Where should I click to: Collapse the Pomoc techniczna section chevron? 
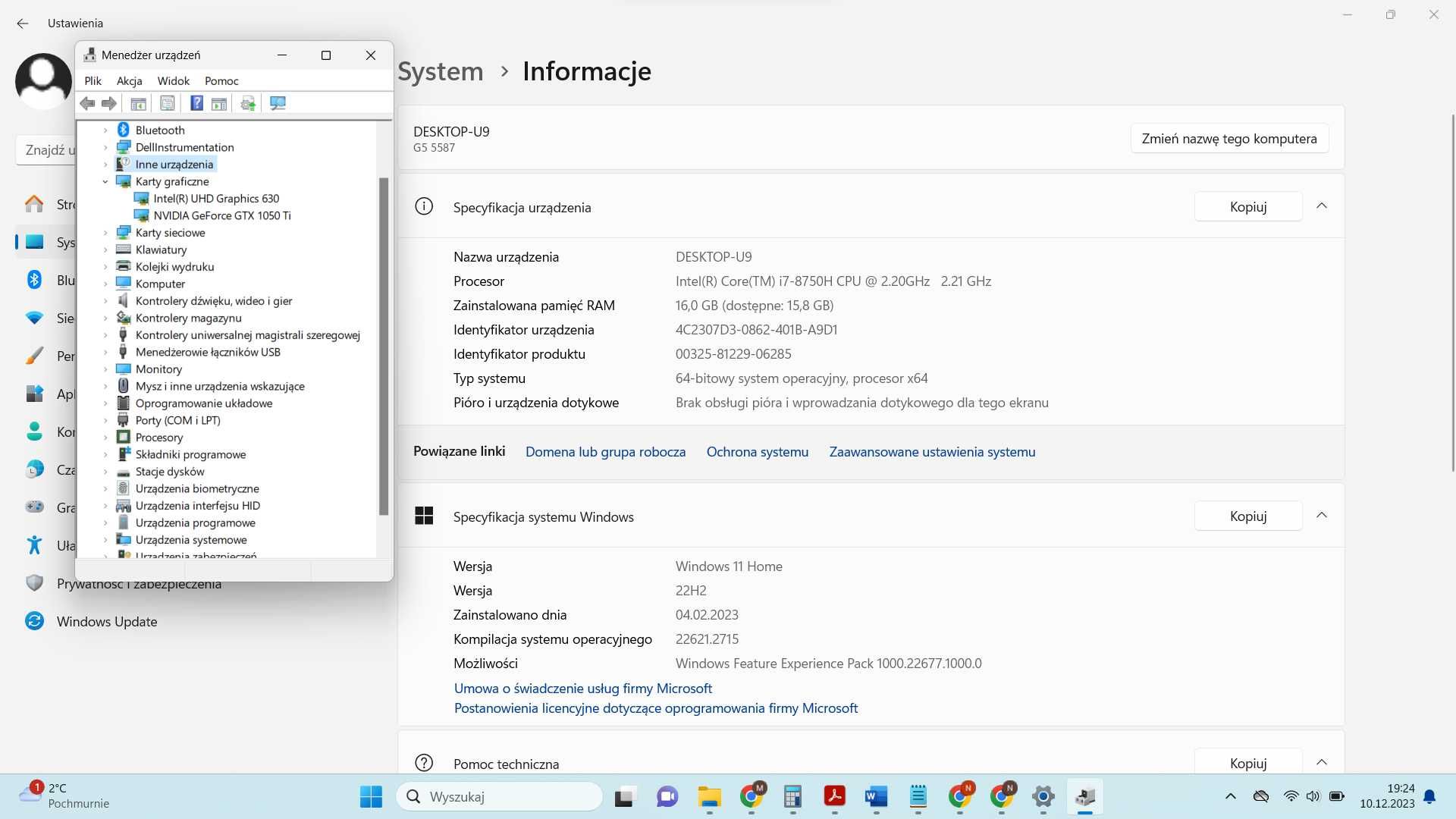coord(1322,762)
